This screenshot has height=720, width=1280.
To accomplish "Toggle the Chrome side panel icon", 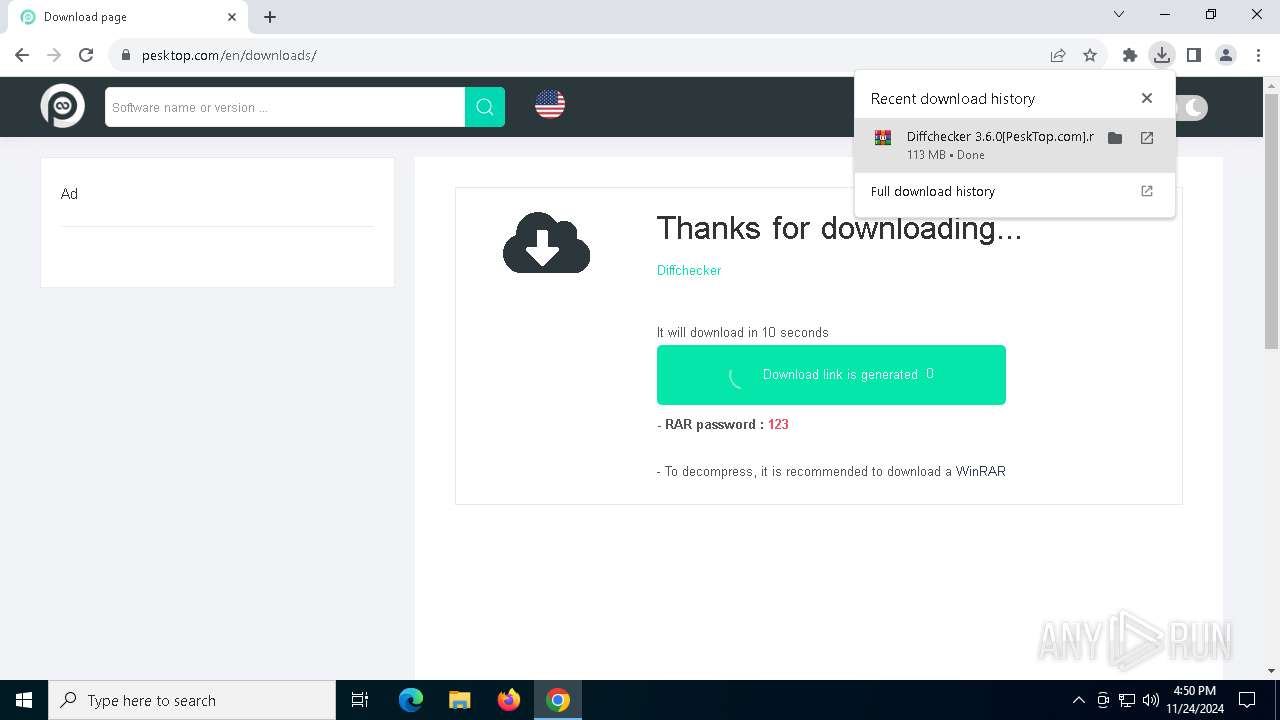I will point(1193,55).
